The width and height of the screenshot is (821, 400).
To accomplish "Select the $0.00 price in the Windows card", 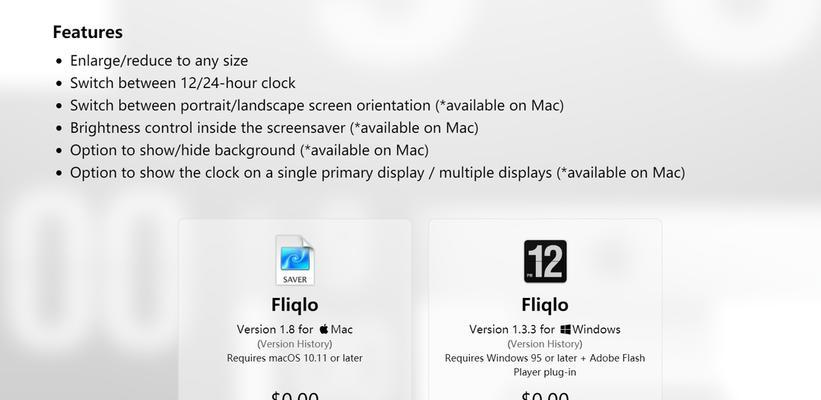I will coord(545,395).
